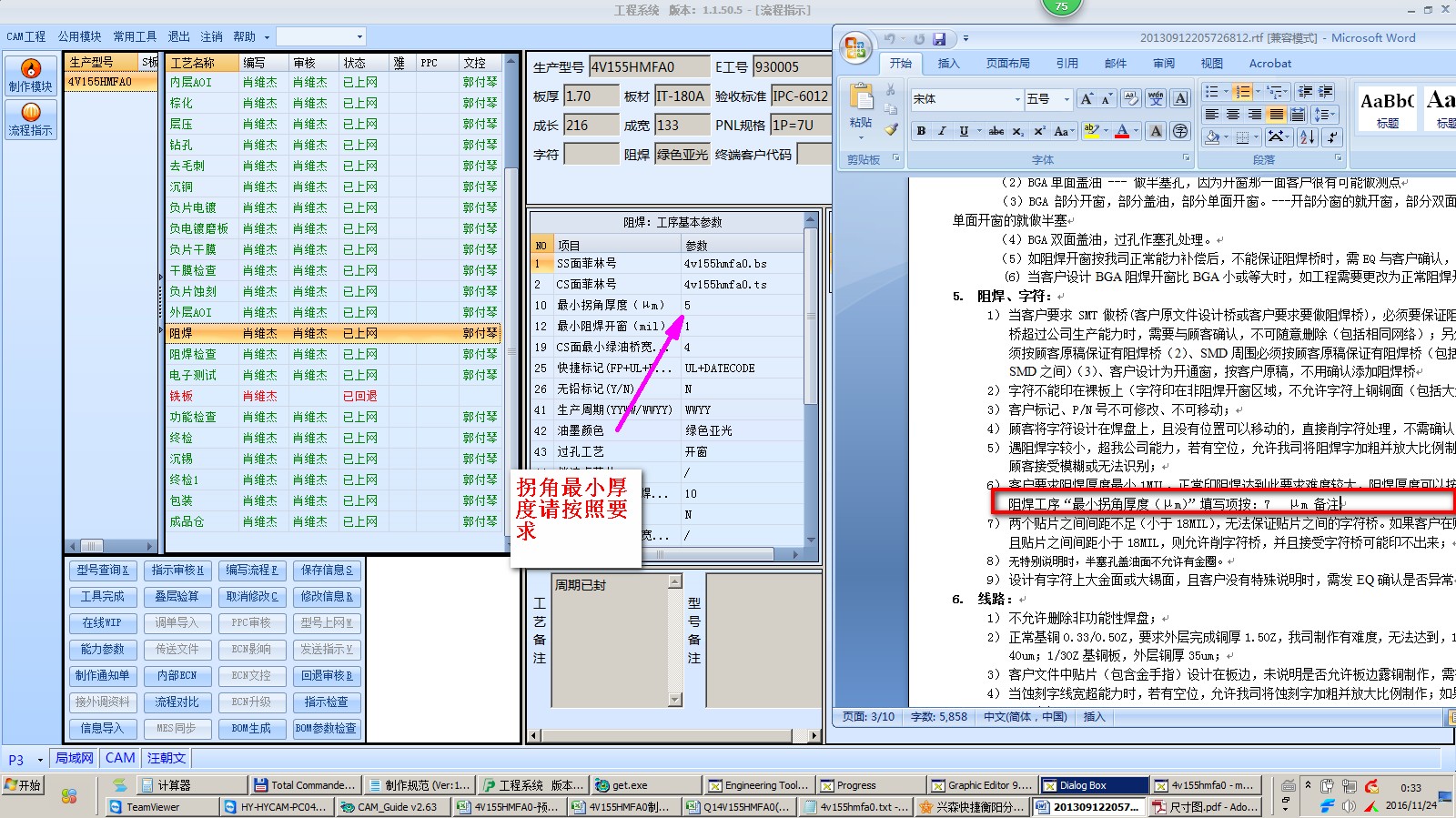This screenshot has height=818, width=1456.
Task: Toggle Underline formatting in Word
Action: pos(964,131)
